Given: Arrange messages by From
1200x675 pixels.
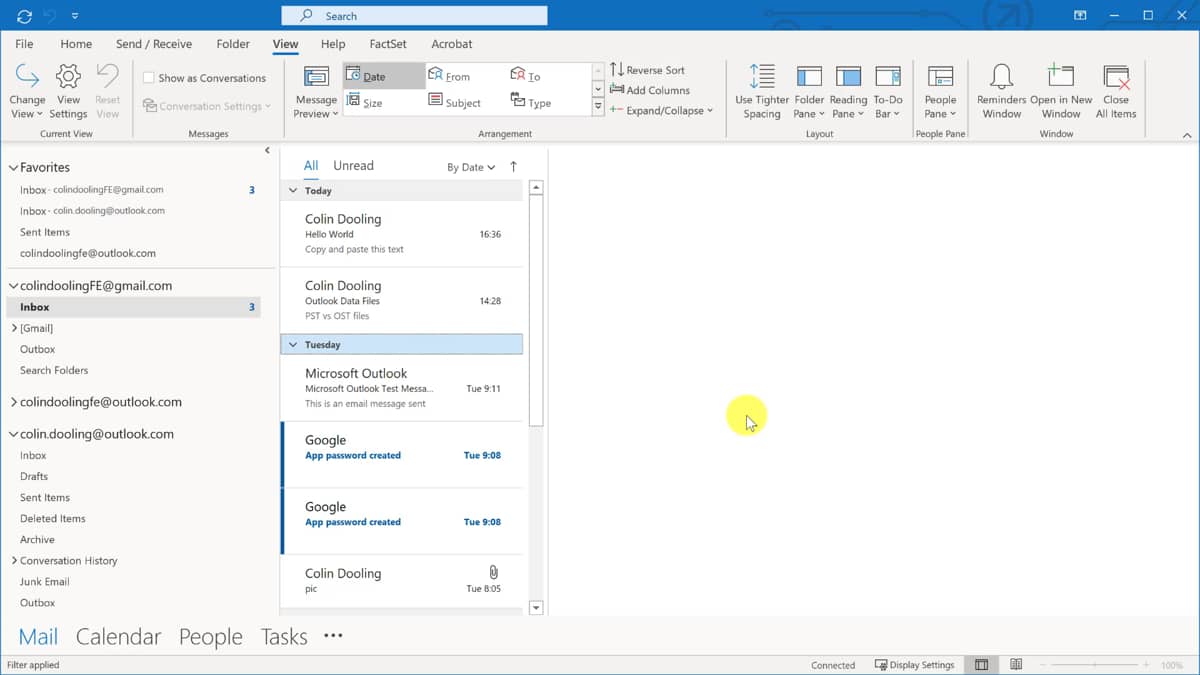Looking at the screenshot, I should (x=450, y=76).
